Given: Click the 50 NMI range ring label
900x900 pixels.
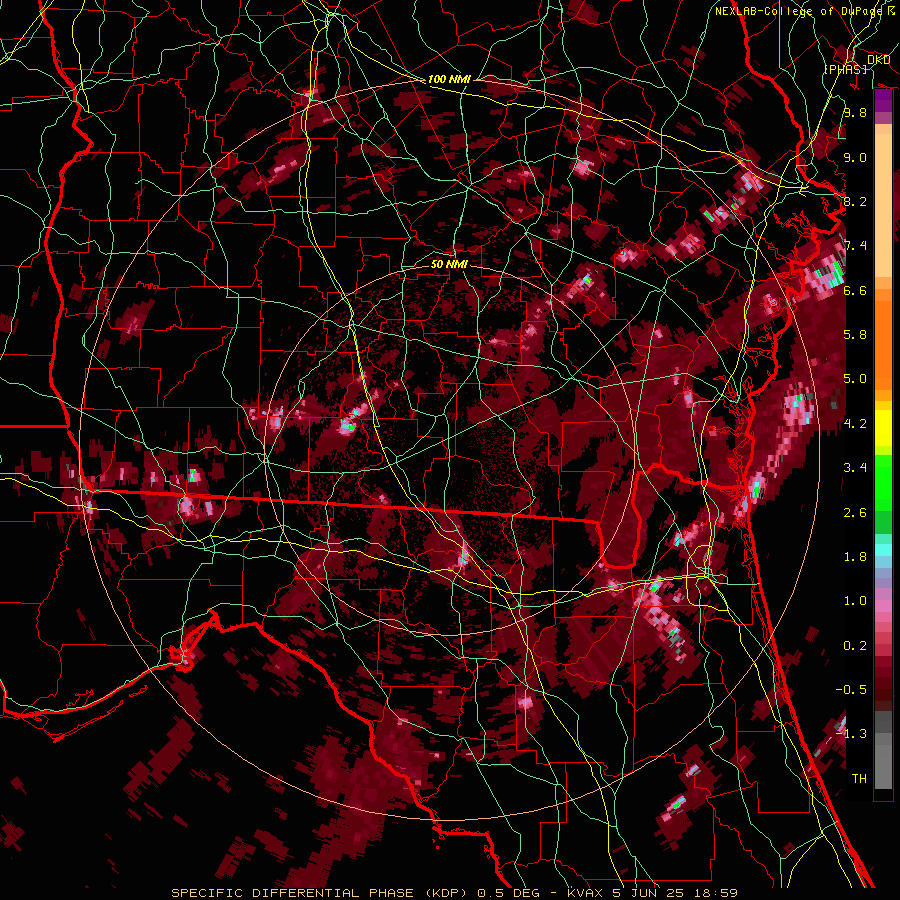Looking at the screenshot, I should point(449,264).
